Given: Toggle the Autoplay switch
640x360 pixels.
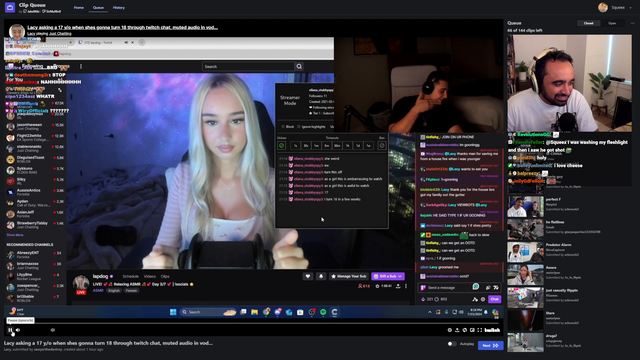Looking at the screenshot, I should (451, 344).
